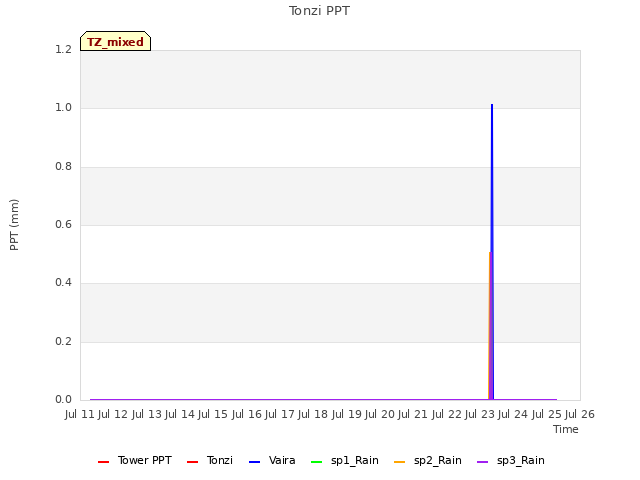Click the Tonzi PPT chart title
The width and height of the screenshot is (640, 480).
click(x=320, y=11)
